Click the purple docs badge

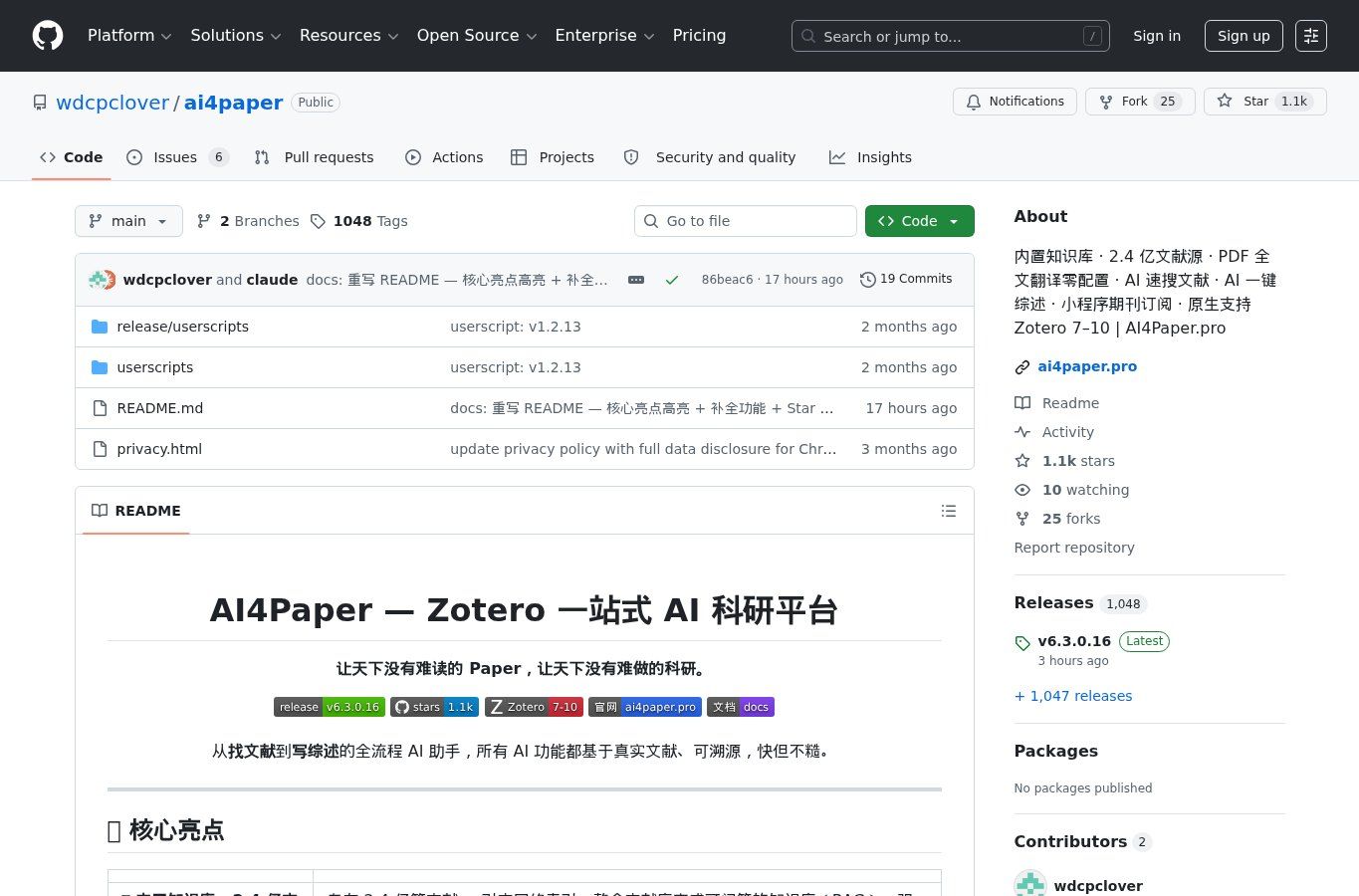click(741, 707)
